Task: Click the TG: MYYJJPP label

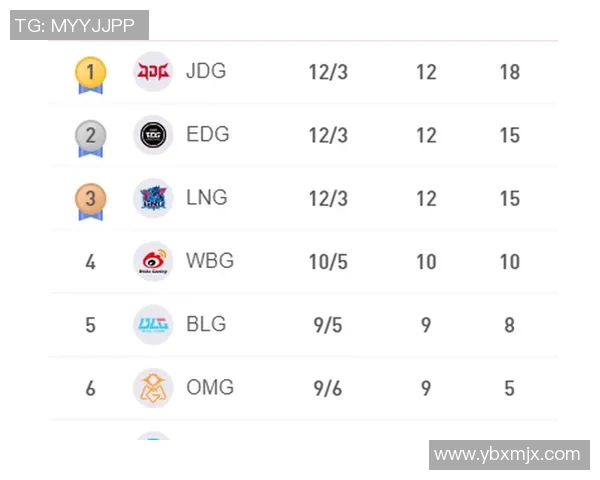Action: click(80, 25)
